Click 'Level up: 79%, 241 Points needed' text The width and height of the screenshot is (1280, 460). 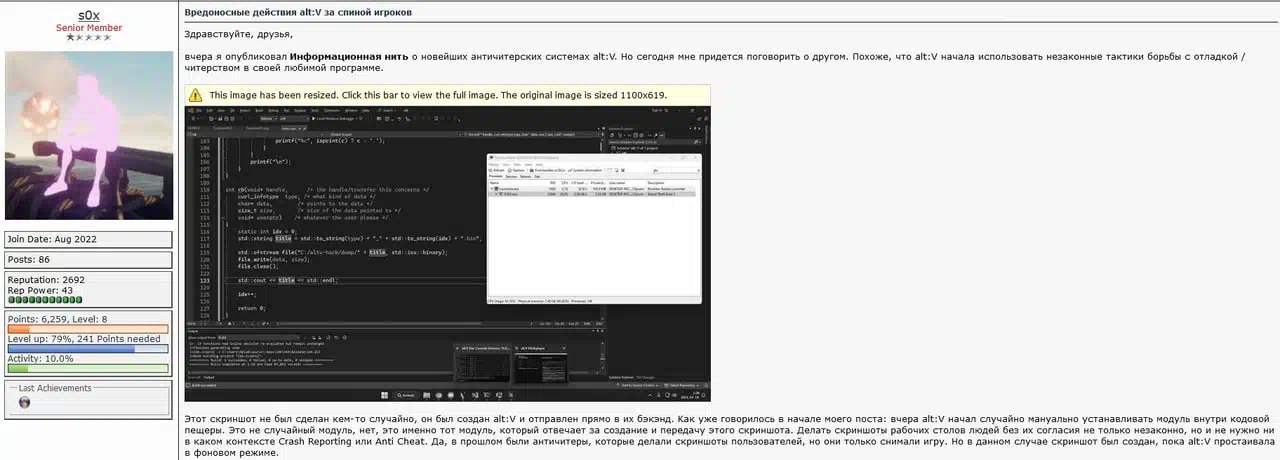tap(84, 339)
